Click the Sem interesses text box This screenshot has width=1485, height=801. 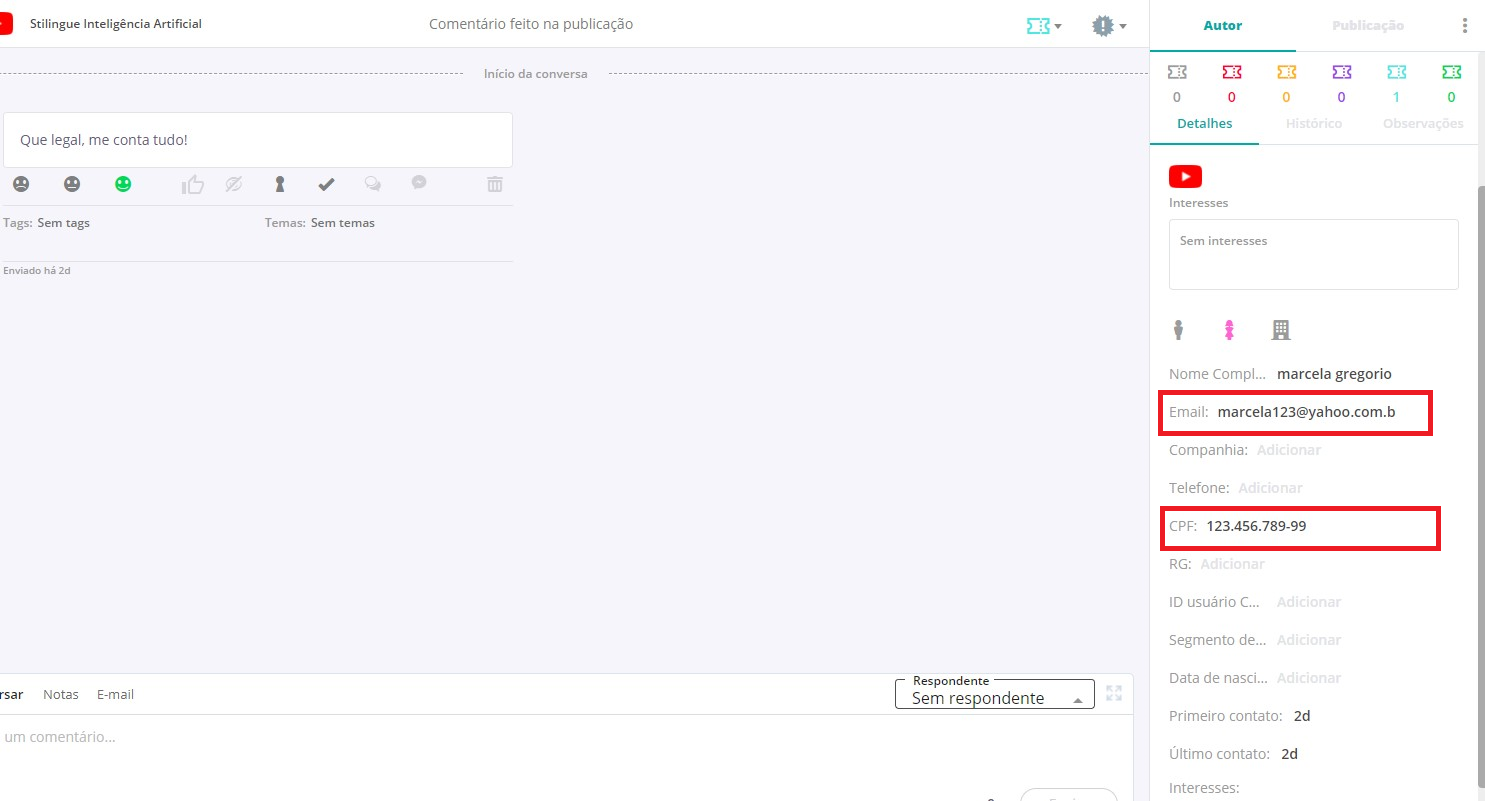coord(1313,254)
